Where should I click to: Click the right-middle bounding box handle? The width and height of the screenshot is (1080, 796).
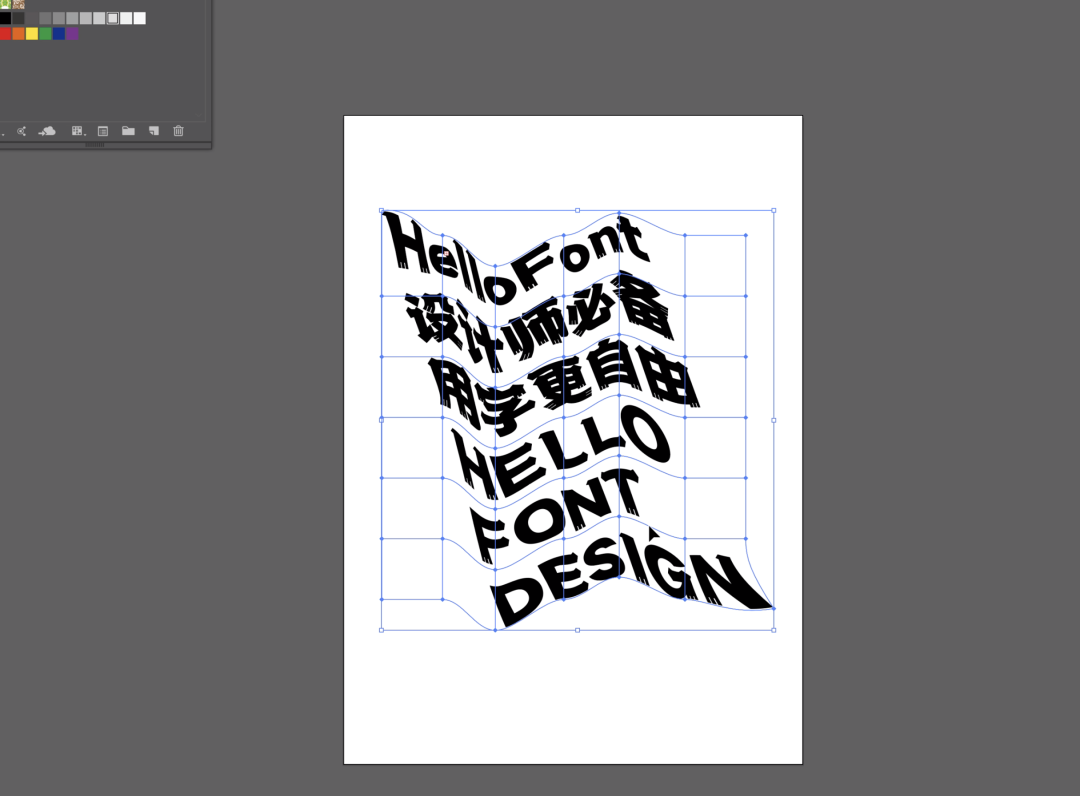point(774,420)
